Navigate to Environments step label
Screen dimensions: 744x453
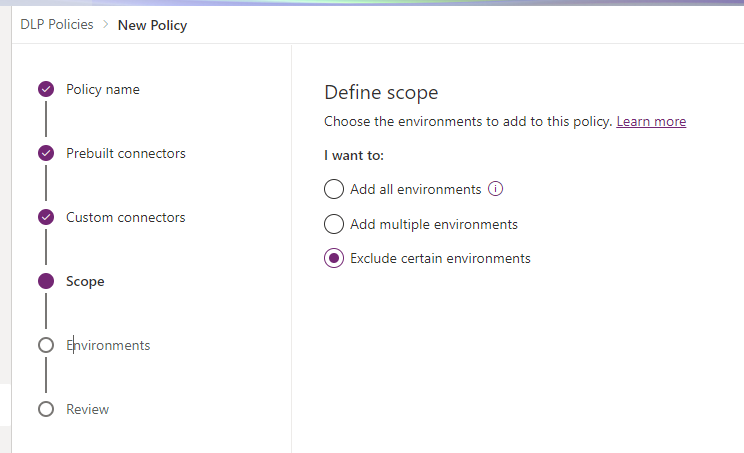(x=108, y=345)
